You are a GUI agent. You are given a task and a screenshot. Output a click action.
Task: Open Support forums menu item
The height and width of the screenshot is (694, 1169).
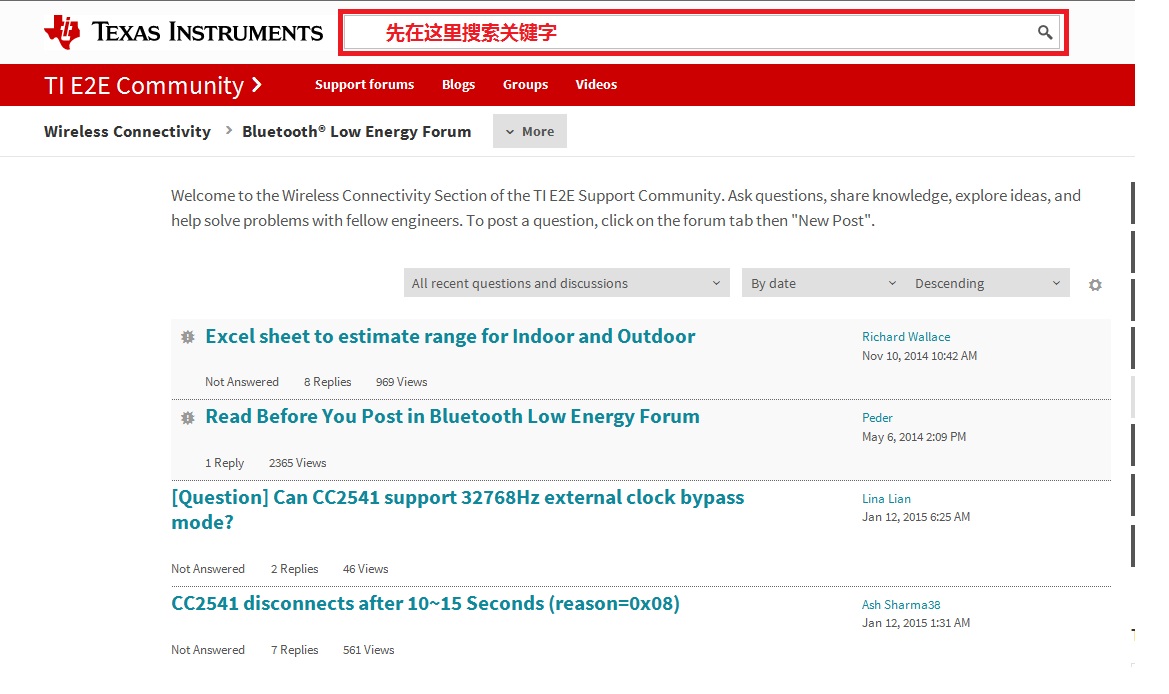365,85
